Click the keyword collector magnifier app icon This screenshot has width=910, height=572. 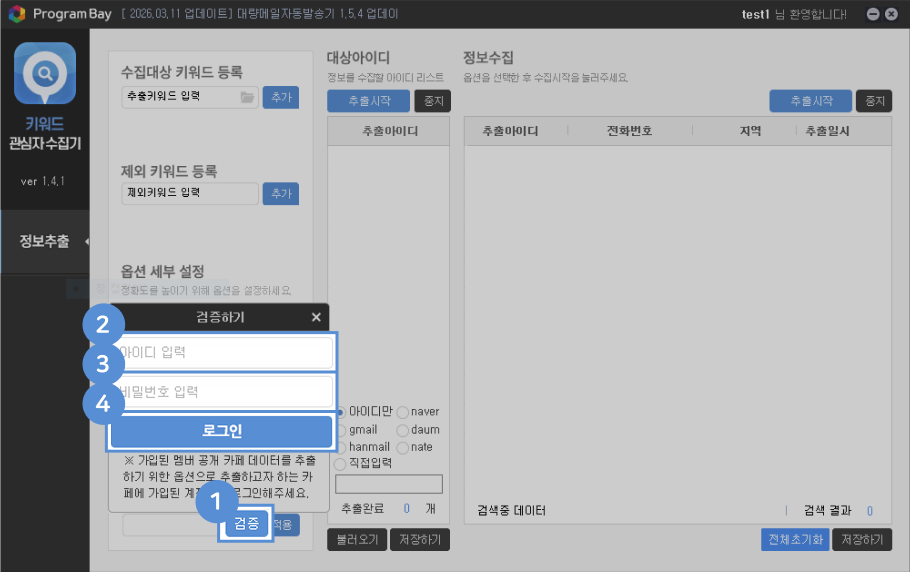(x=45, y=73)
